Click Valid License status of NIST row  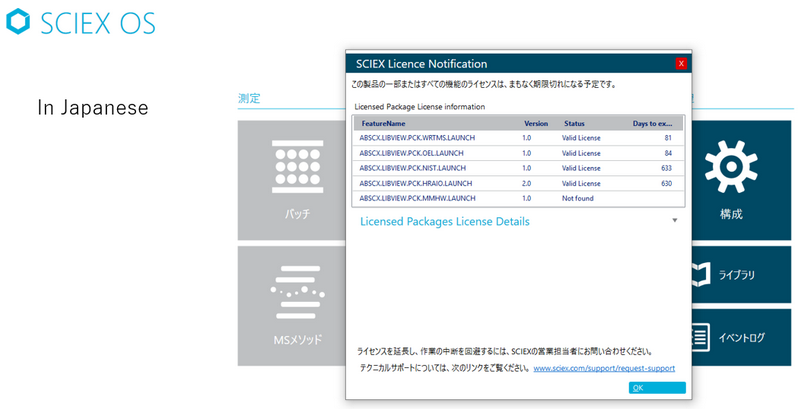click(581, 168)
